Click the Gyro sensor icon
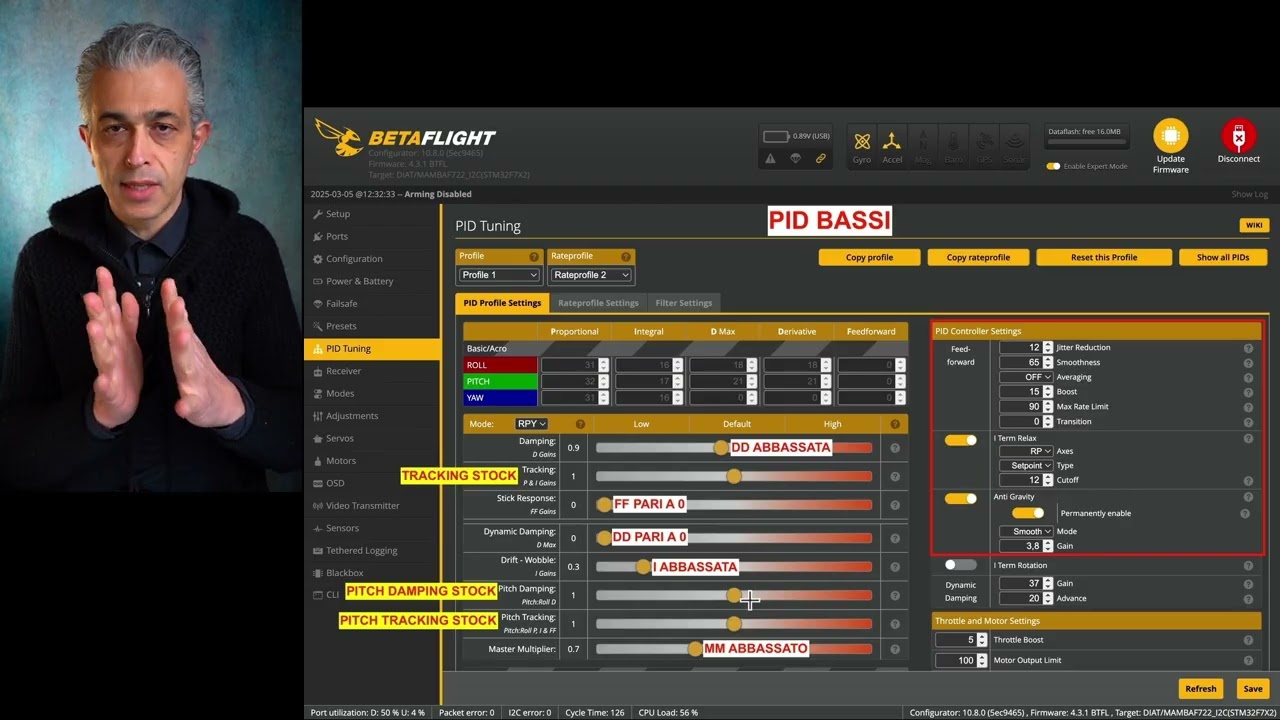1280x720 pixels. pos(862,146)
